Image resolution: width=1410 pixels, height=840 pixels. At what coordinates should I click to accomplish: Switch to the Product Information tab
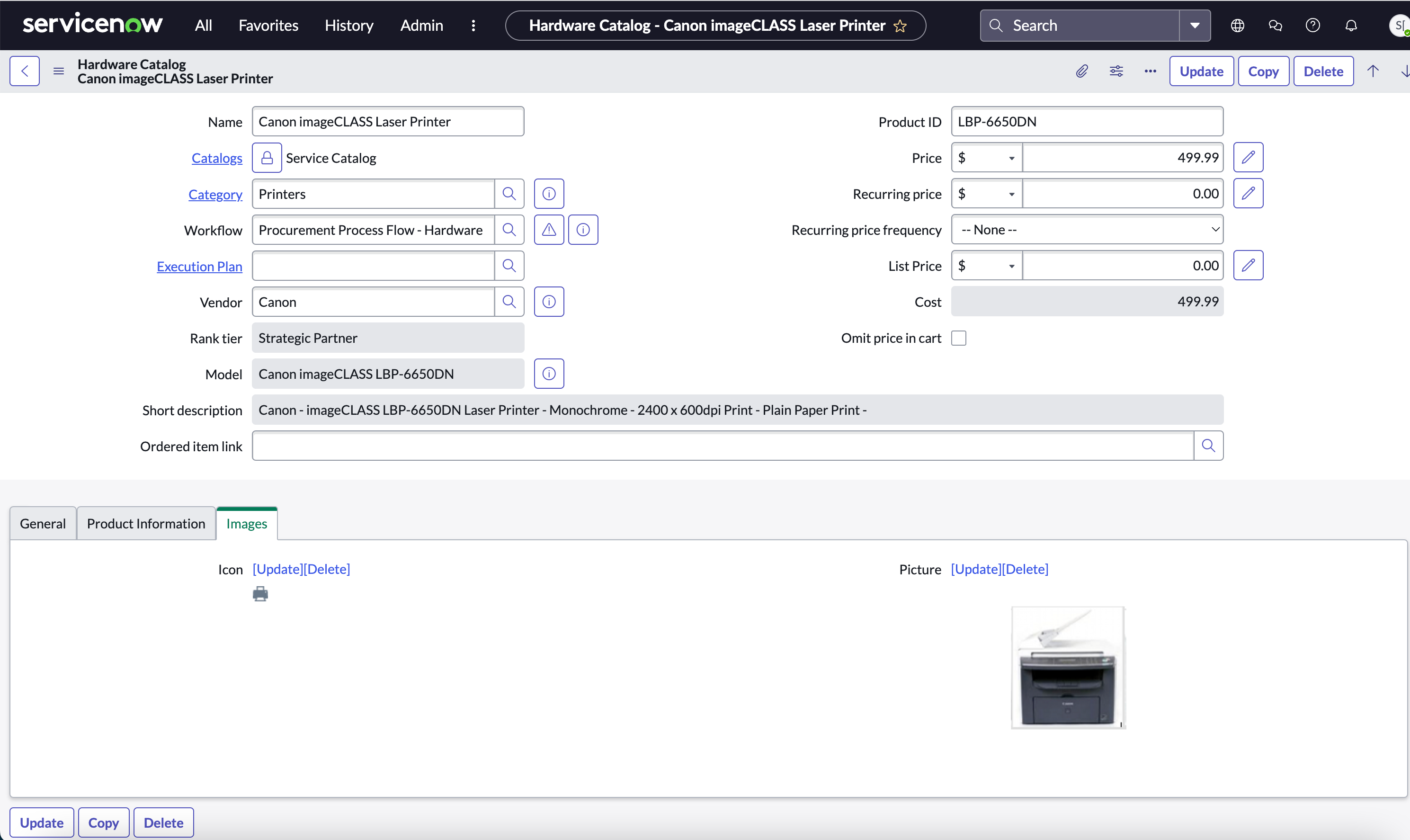146,524
